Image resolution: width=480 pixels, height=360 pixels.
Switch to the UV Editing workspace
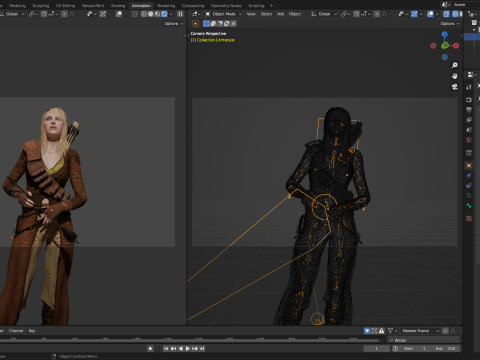click(65, 6)
